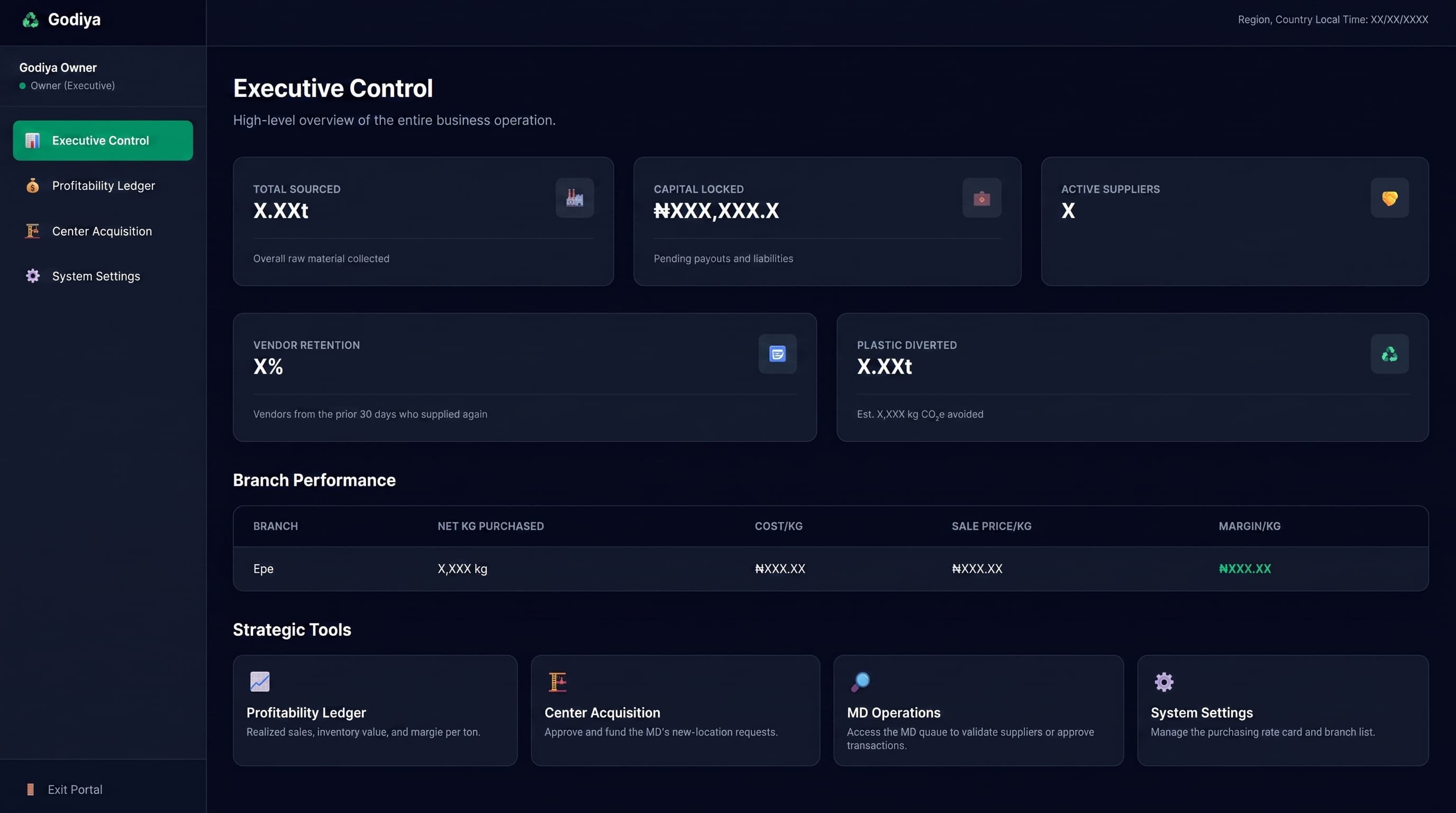1456x813 pixels.
Task: Click Exit Portal link
Action: [x=75, y=789]
